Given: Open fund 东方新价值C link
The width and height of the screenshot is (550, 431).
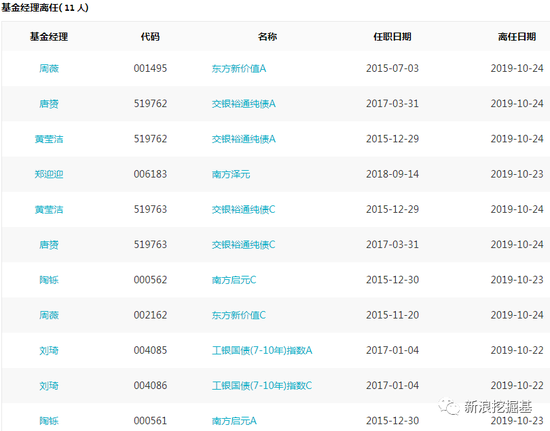Looking at the screenshot, I should [239, 315].
